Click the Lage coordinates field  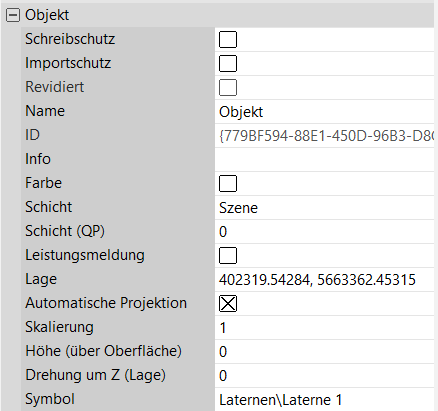coord(324,280)
